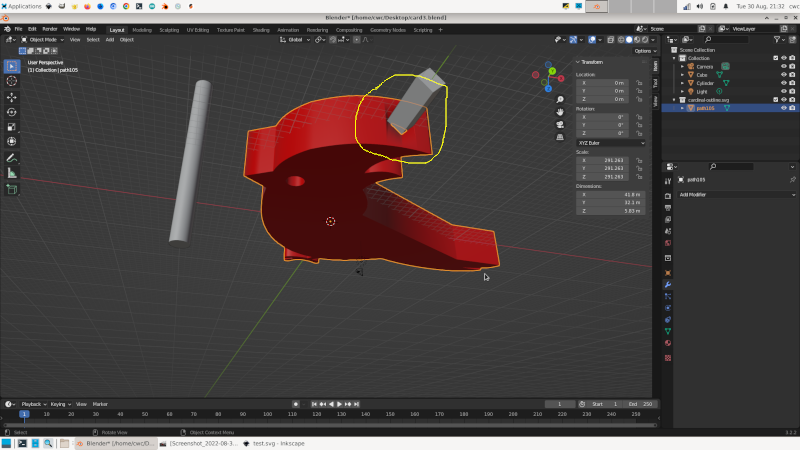This screenshot has height=450, width=800.
Task: Select the Add Cube tool
Action: (x=12, y=190)
